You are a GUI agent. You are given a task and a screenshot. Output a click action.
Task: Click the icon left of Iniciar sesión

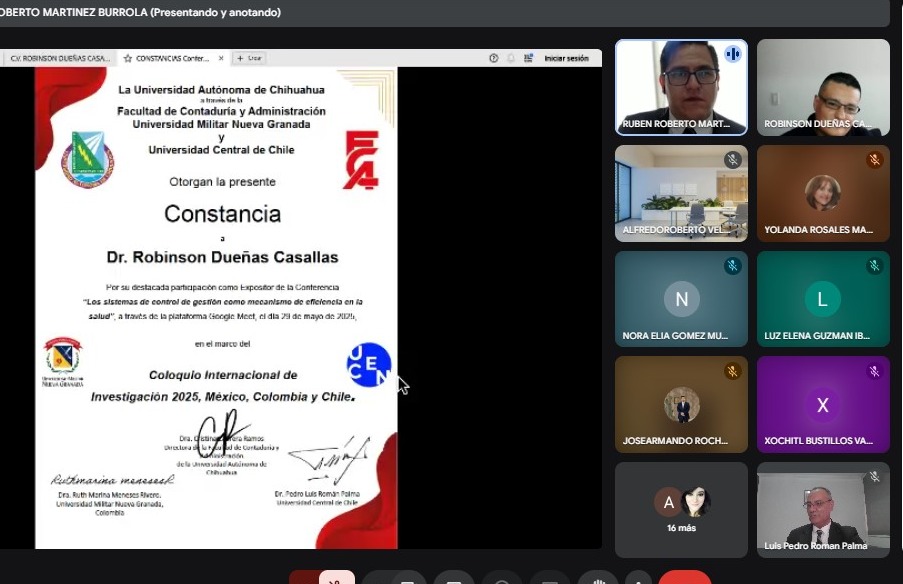[529, 58]
